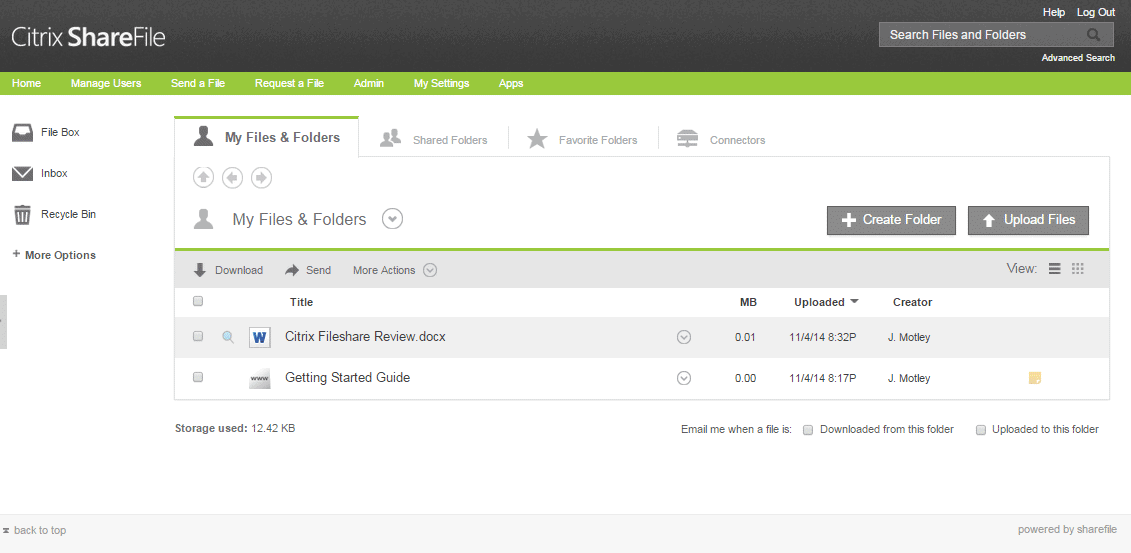The height and width of the screenshot is (553, 1131).
Task: Expand More Options in the sidebar
Action: pyautogui.click(x=54, y=255)
